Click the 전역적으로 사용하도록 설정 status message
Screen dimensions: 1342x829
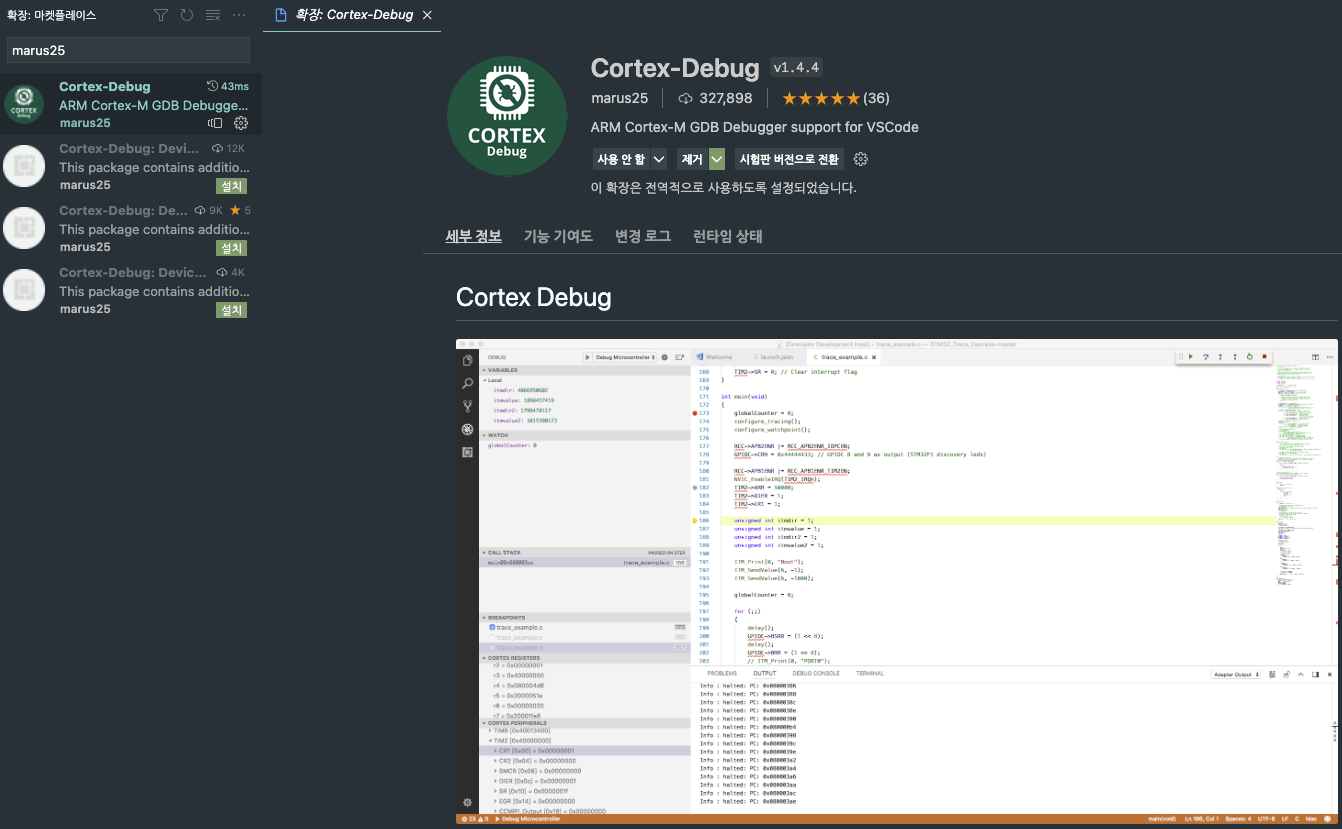tap(724, 187)
